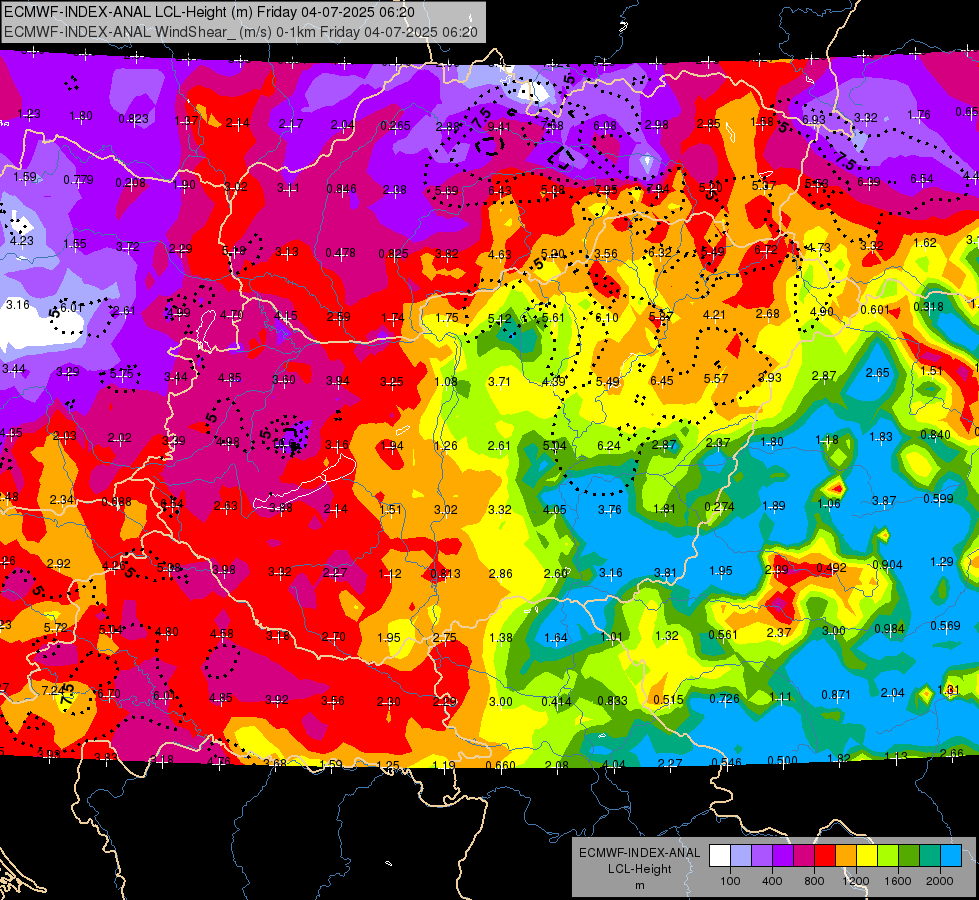Click the red legend swatch

coord(825,856)
